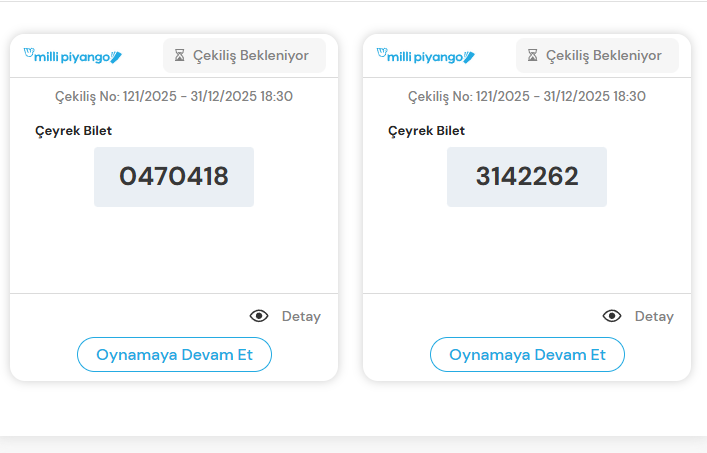
Task: Click the Çekiliş No: 121/2025 line on the 0470418 card
Action: [x=174, y=97]
